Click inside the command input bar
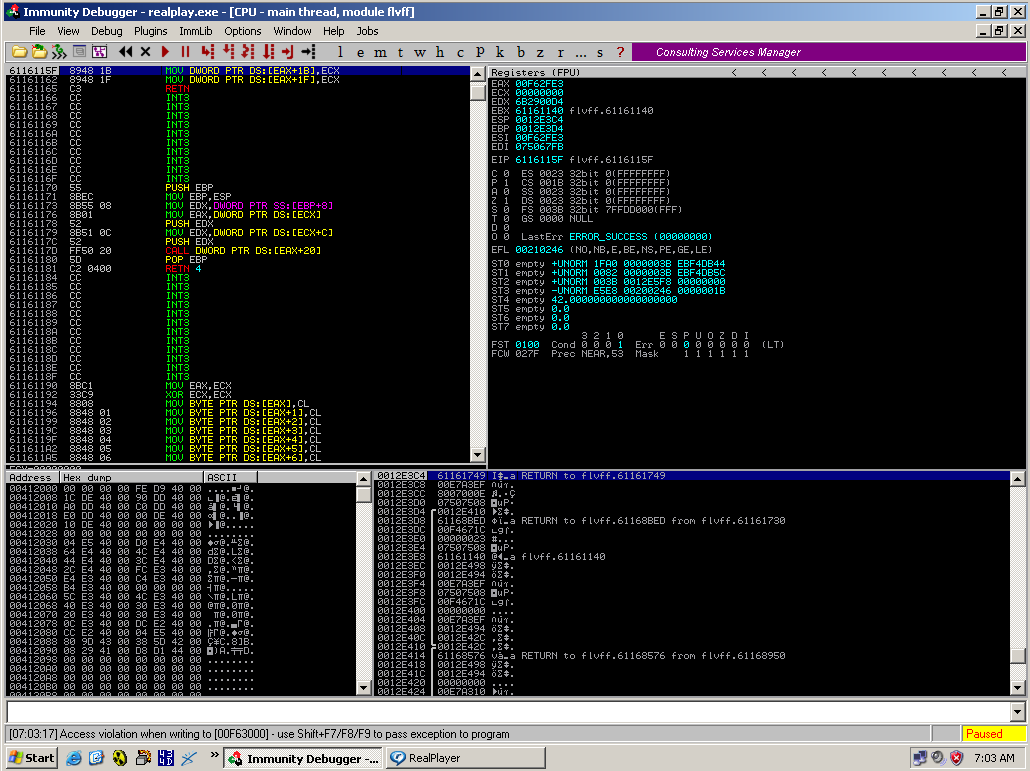The image size is (1030, 771). click(508, 712)
